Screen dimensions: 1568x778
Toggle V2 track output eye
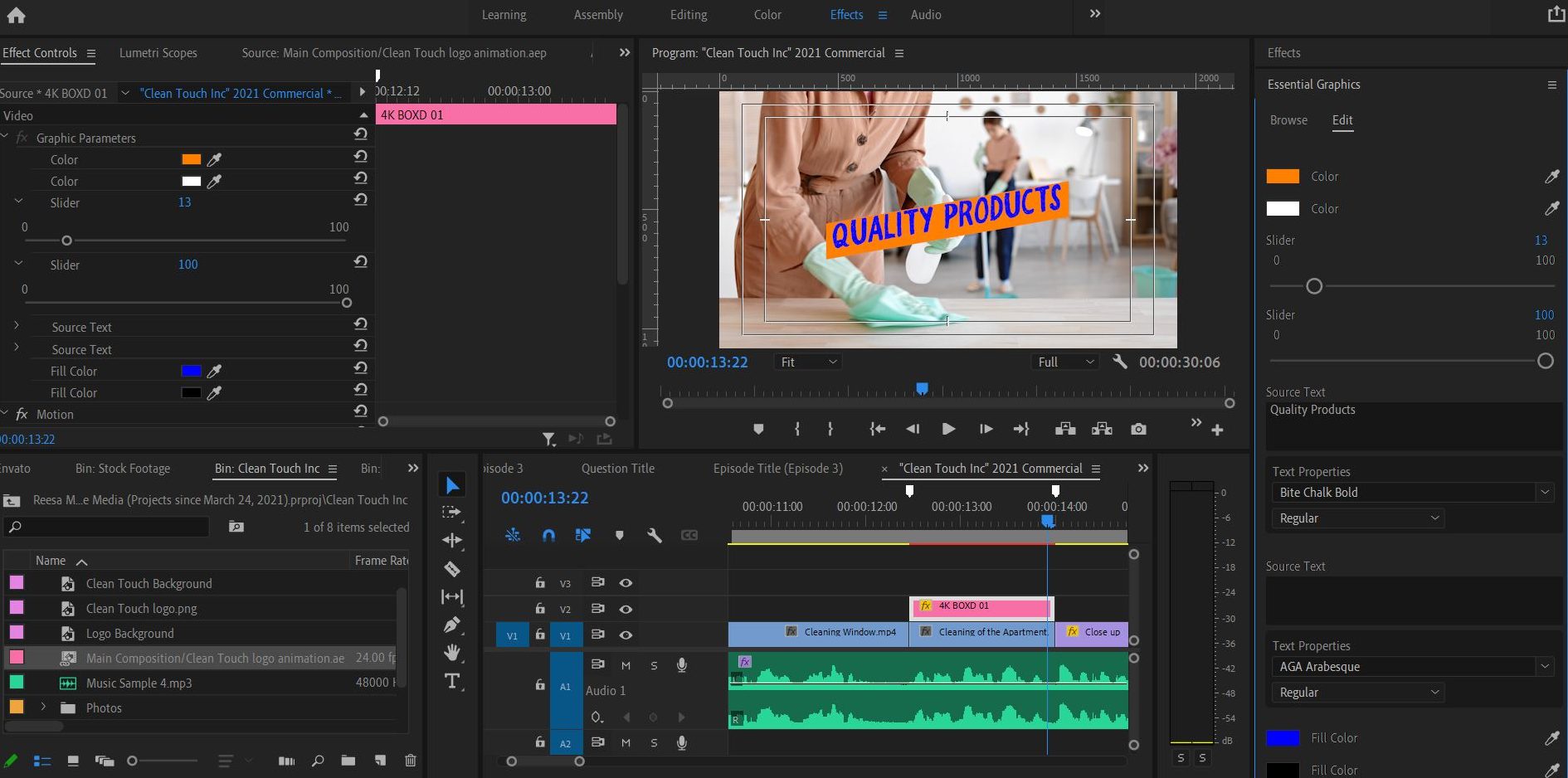point(626,609)
